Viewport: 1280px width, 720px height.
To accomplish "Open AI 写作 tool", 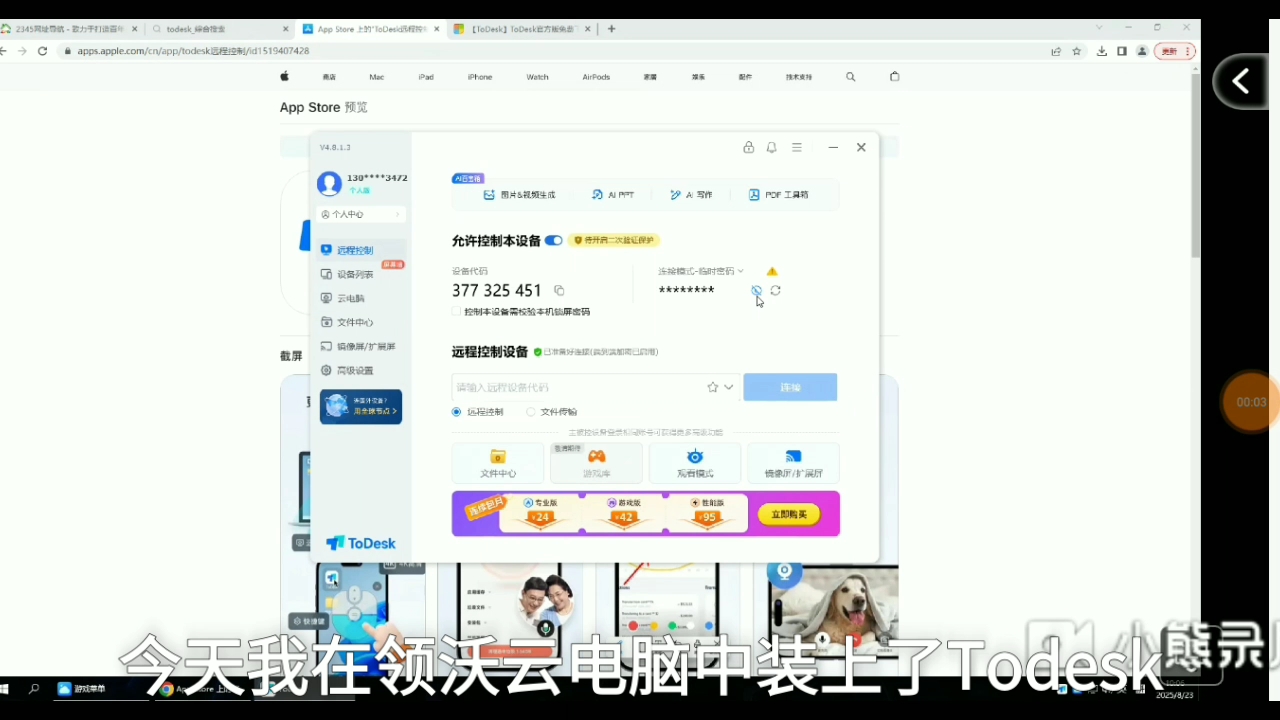I will 691,195.
